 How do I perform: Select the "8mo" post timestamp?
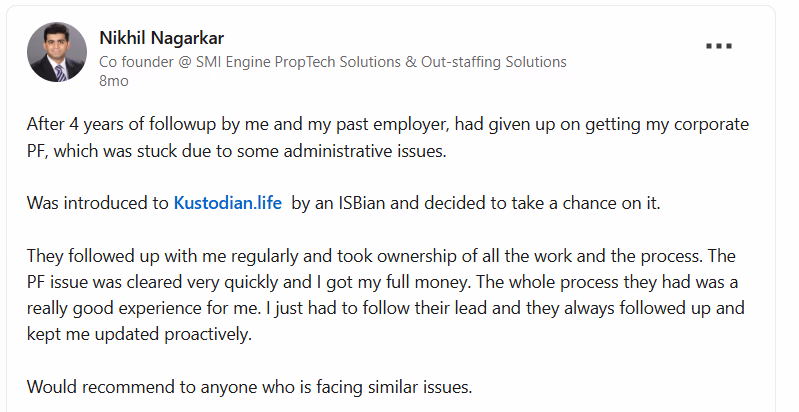click(x=112, y=80)
